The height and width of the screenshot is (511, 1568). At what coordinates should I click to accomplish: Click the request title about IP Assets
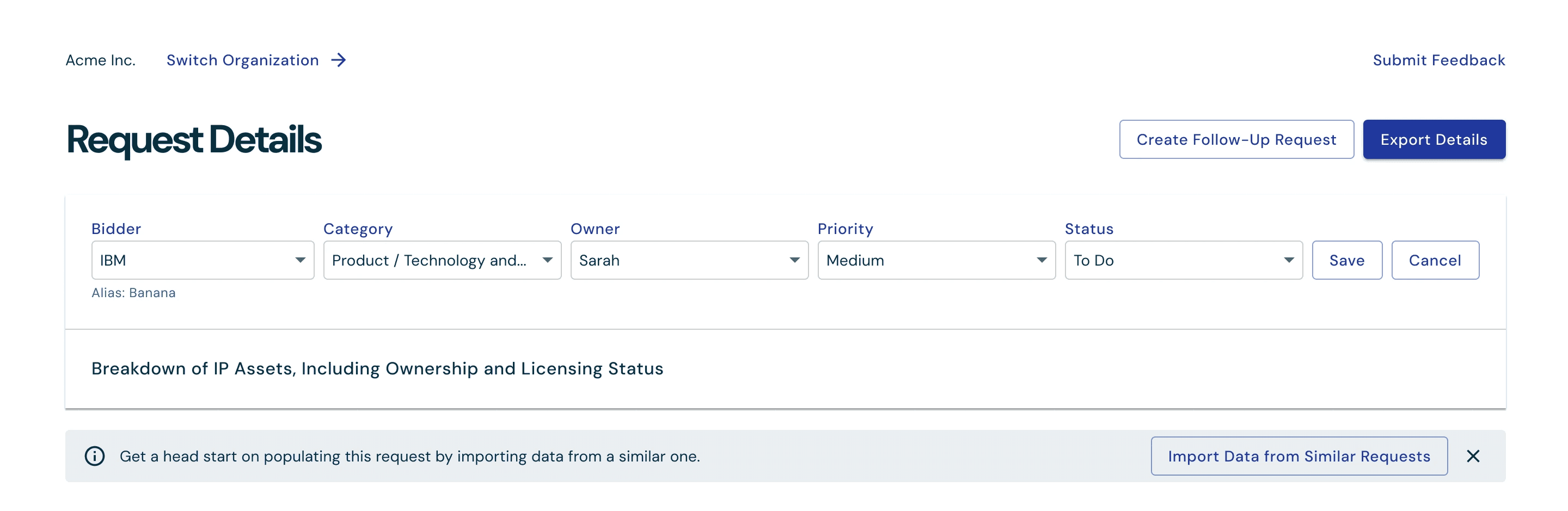377,368
